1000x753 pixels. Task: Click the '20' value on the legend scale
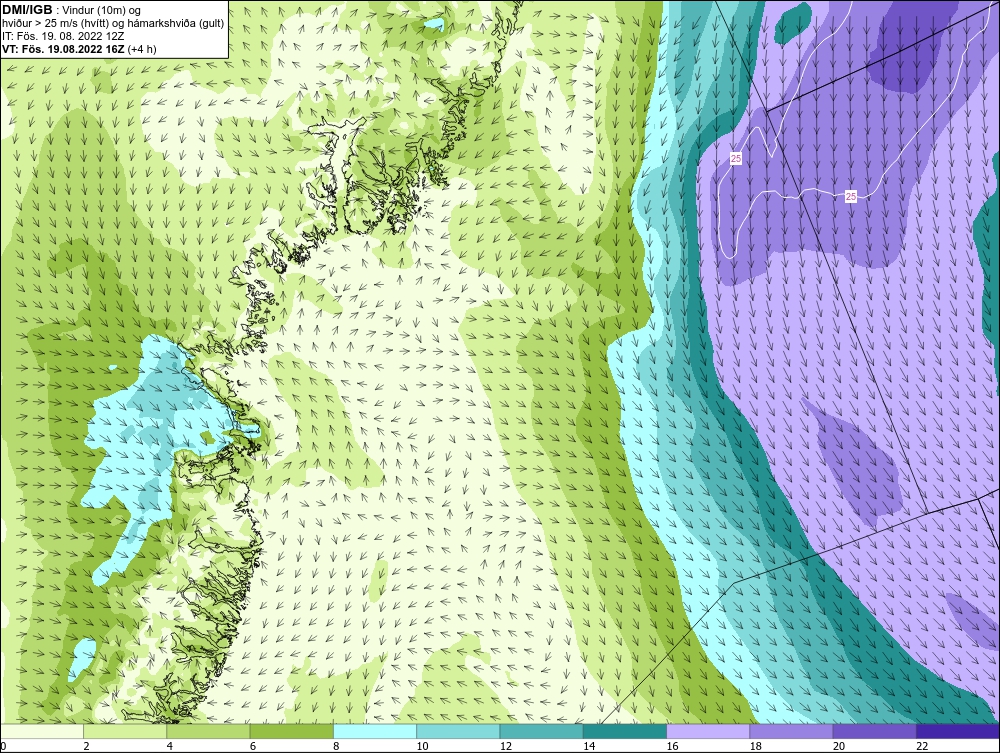click(x=839, y=746)
